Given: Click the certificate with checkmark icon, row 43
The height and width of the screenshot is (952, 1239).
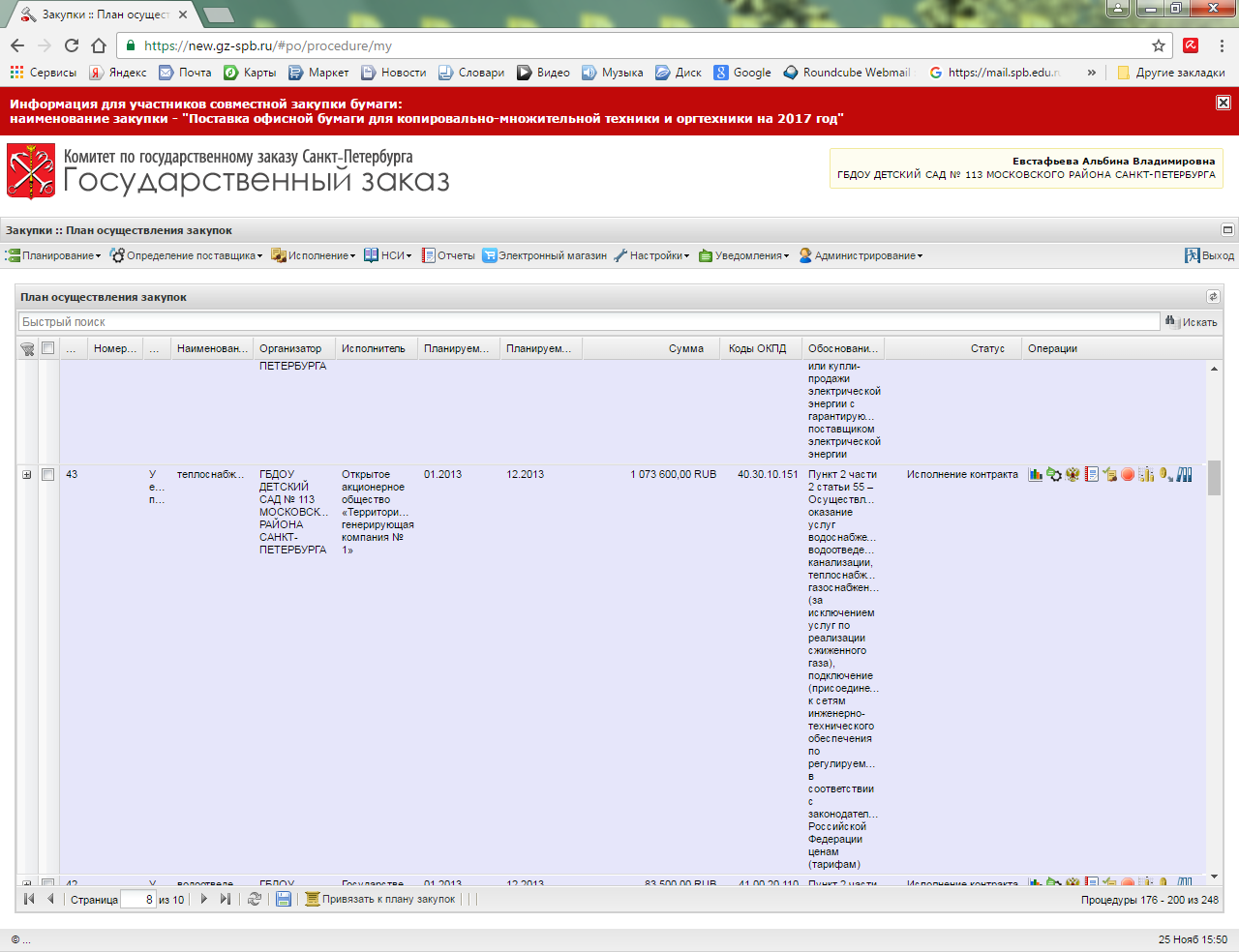Looking at the screenshot, I should [x=1109, y=474].
